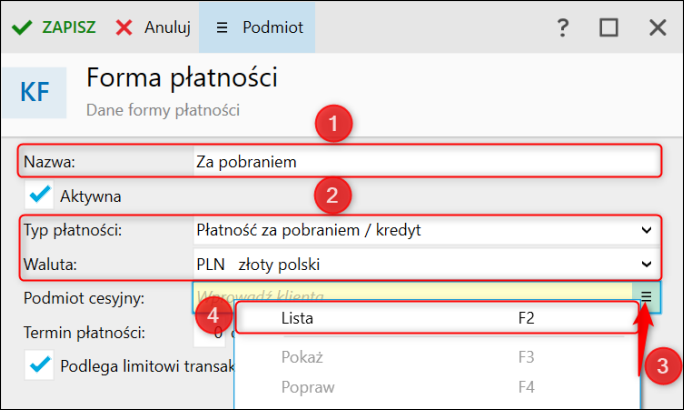This screenshot has height=410, width=684.
Task: Close the Forma płatności window
Action: (x=657, y=27)
